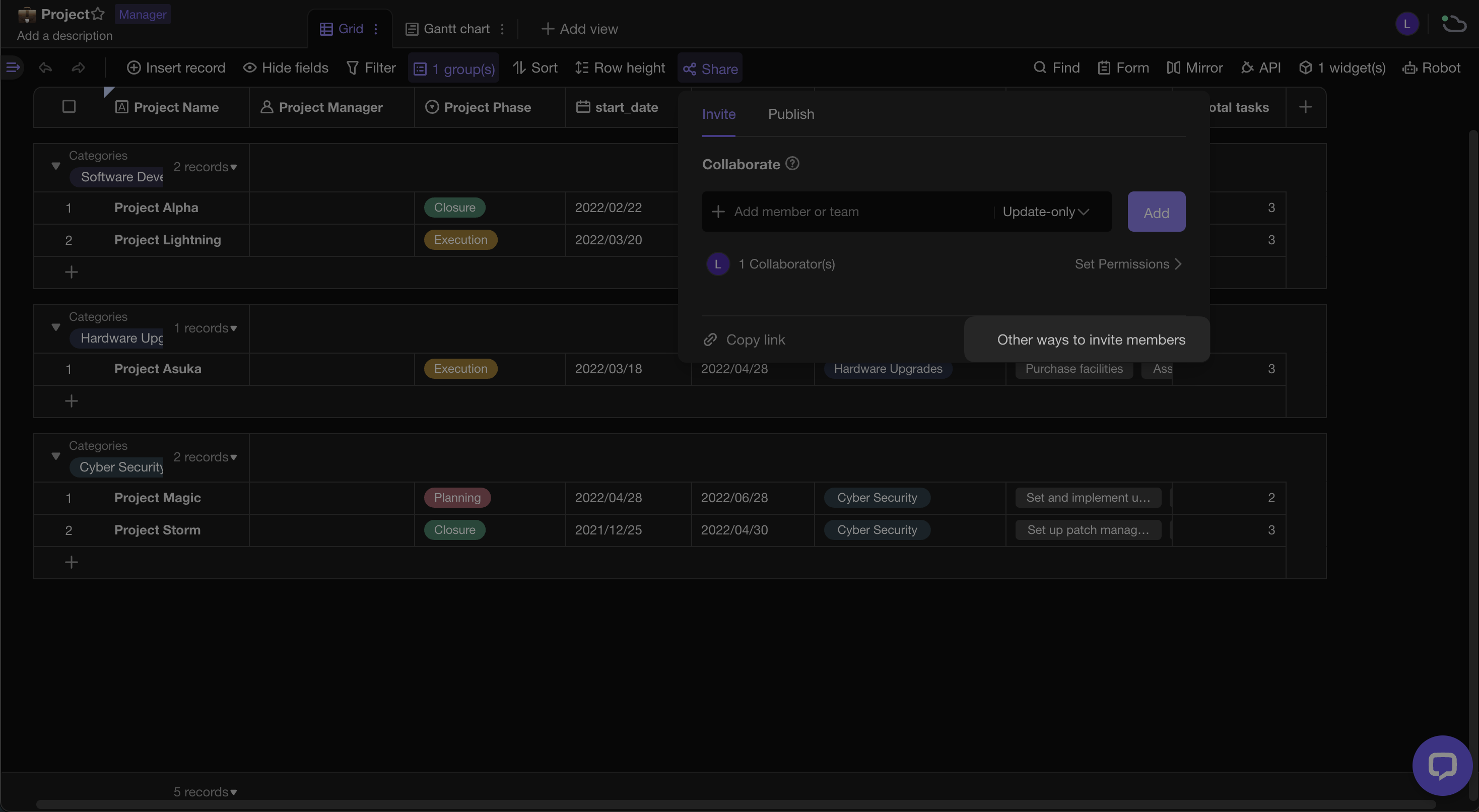Click the Share toolbar button
The height and width of the screenshot is (812, 1479).
tap(710, 69)
